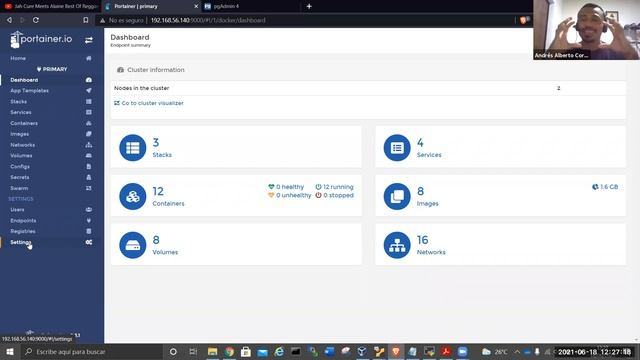Open Home in the sidebar
The height and width of the screenshot is (360, 640).
click(18, 58)
